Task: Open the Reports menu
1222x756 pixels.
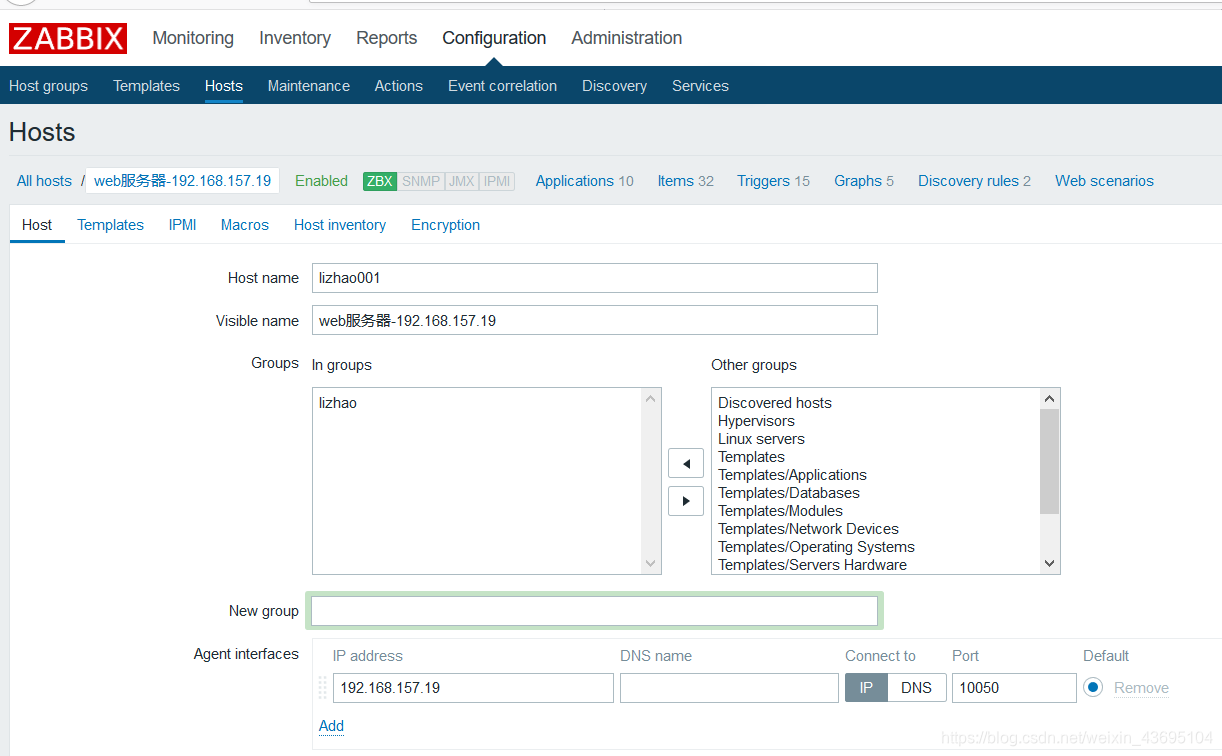Action: tap(387, 38)
